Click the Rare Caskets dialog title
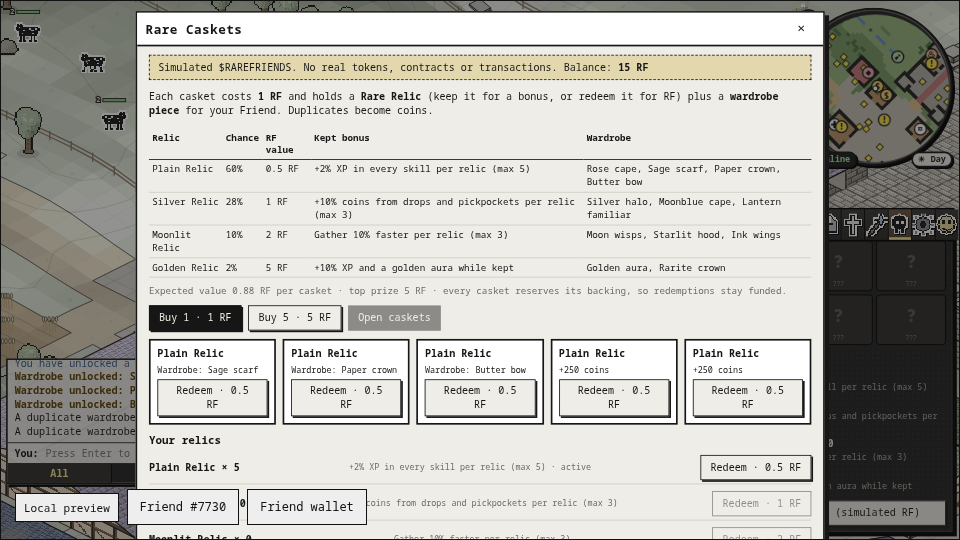The height and width of the screenshot is (540, 960). (x=193, y=29)
